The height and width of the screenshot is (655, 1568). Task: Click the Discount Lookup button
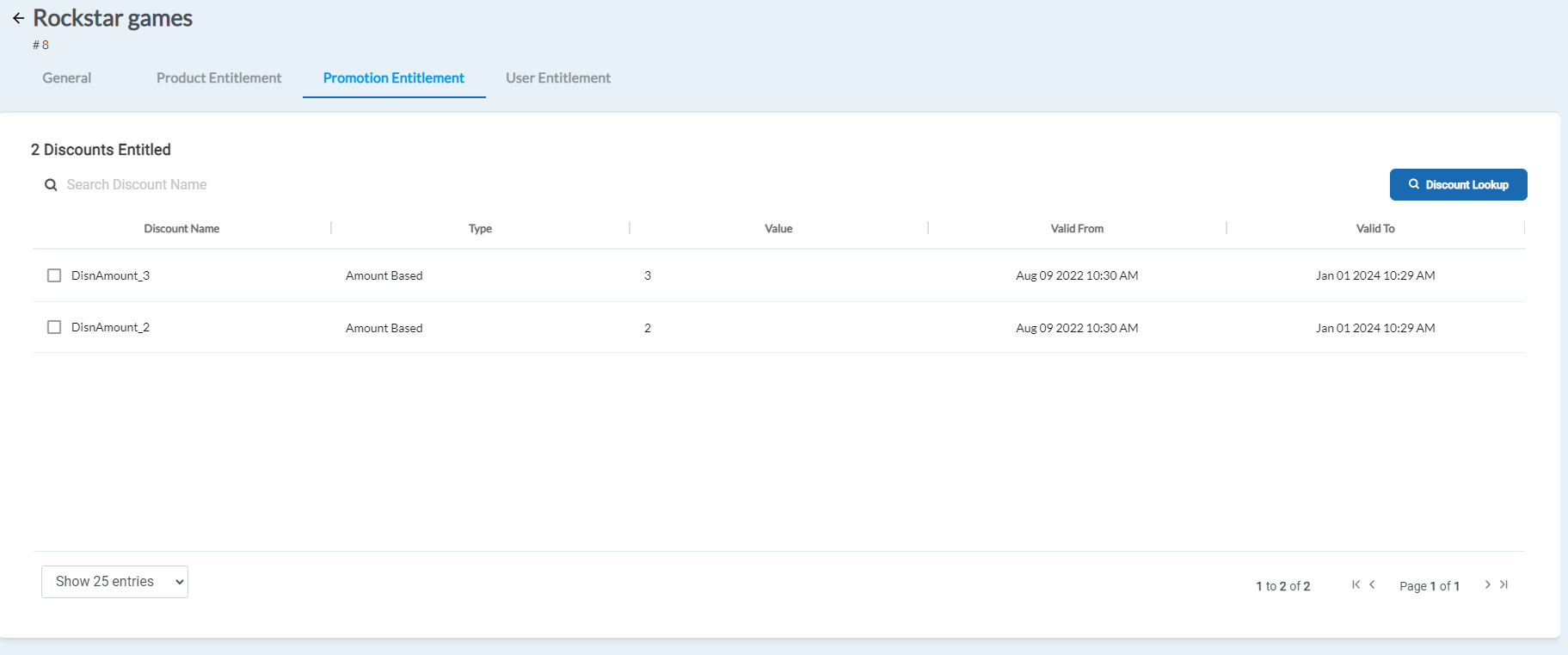click(x=1458, y=185)
